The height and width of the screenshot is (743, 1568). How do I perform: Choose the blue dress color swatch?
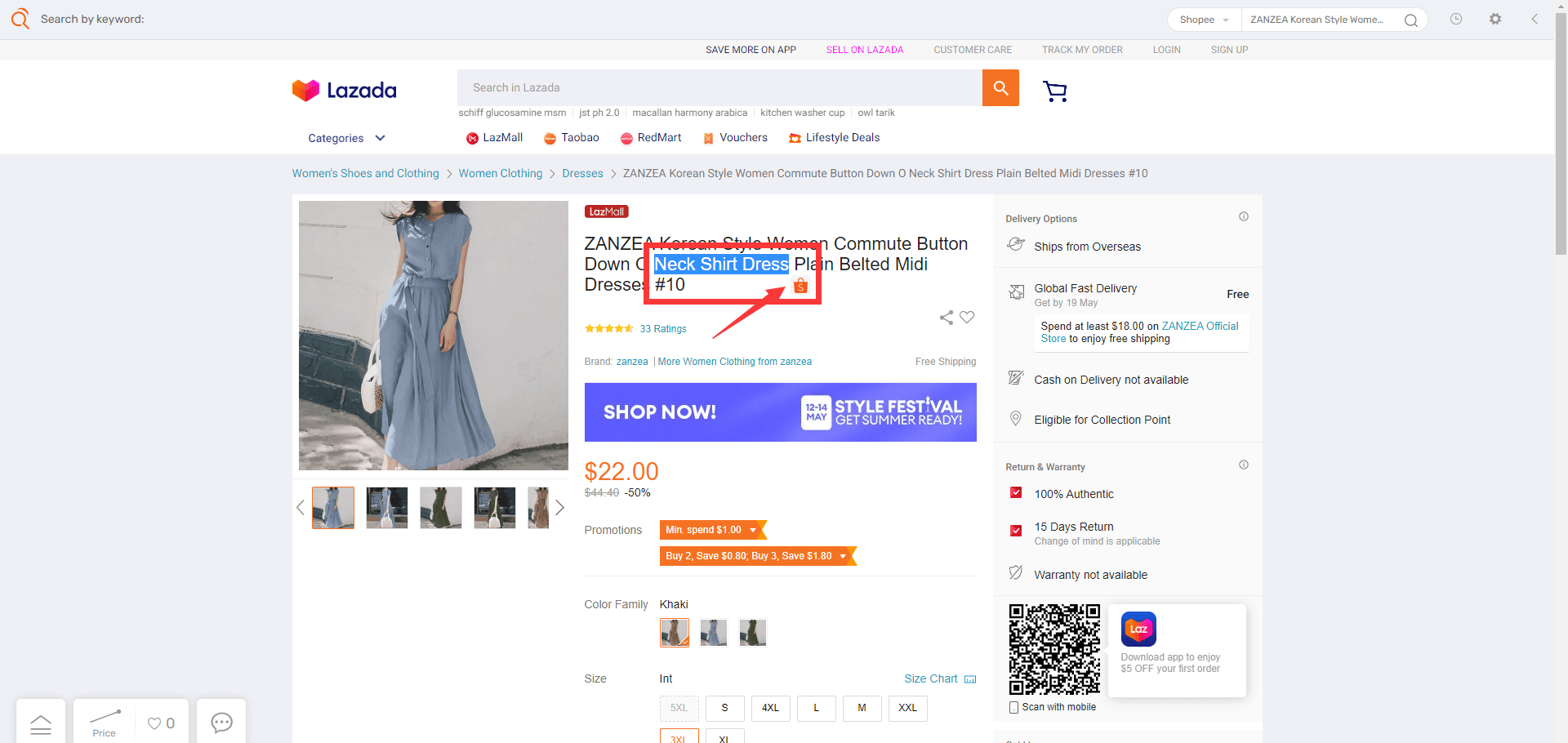(714, 633)
